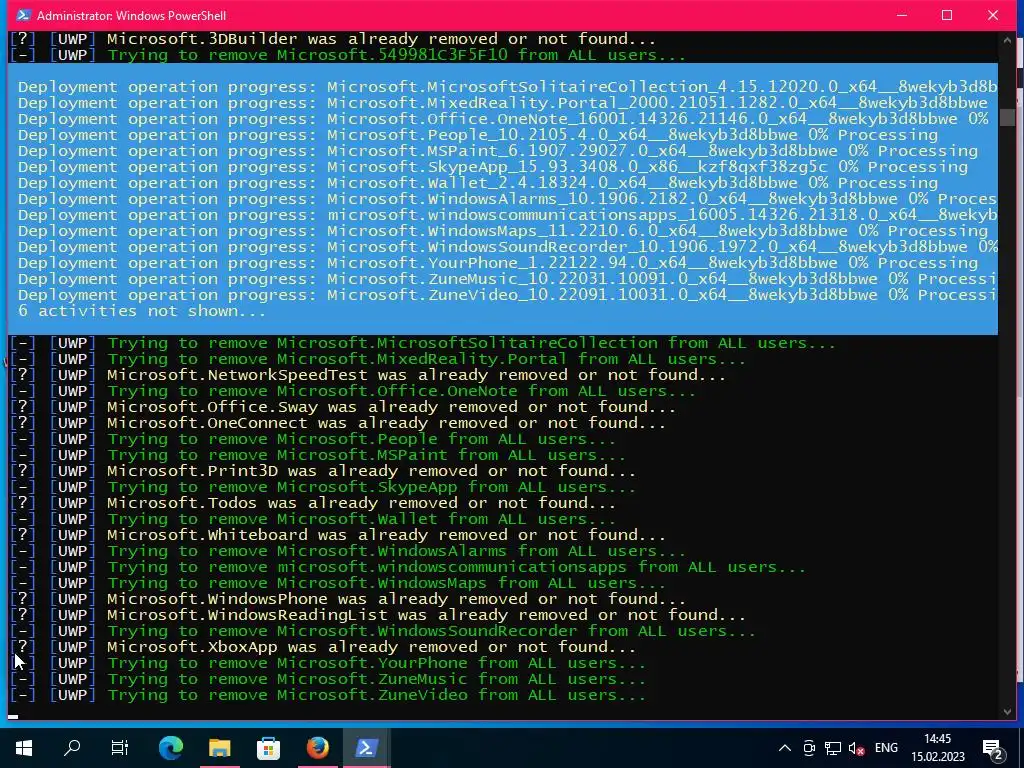Click 'Trying to remove Microsoft.WindowsAlarms' line
The image size is (1024, 768).
point(347,551)
